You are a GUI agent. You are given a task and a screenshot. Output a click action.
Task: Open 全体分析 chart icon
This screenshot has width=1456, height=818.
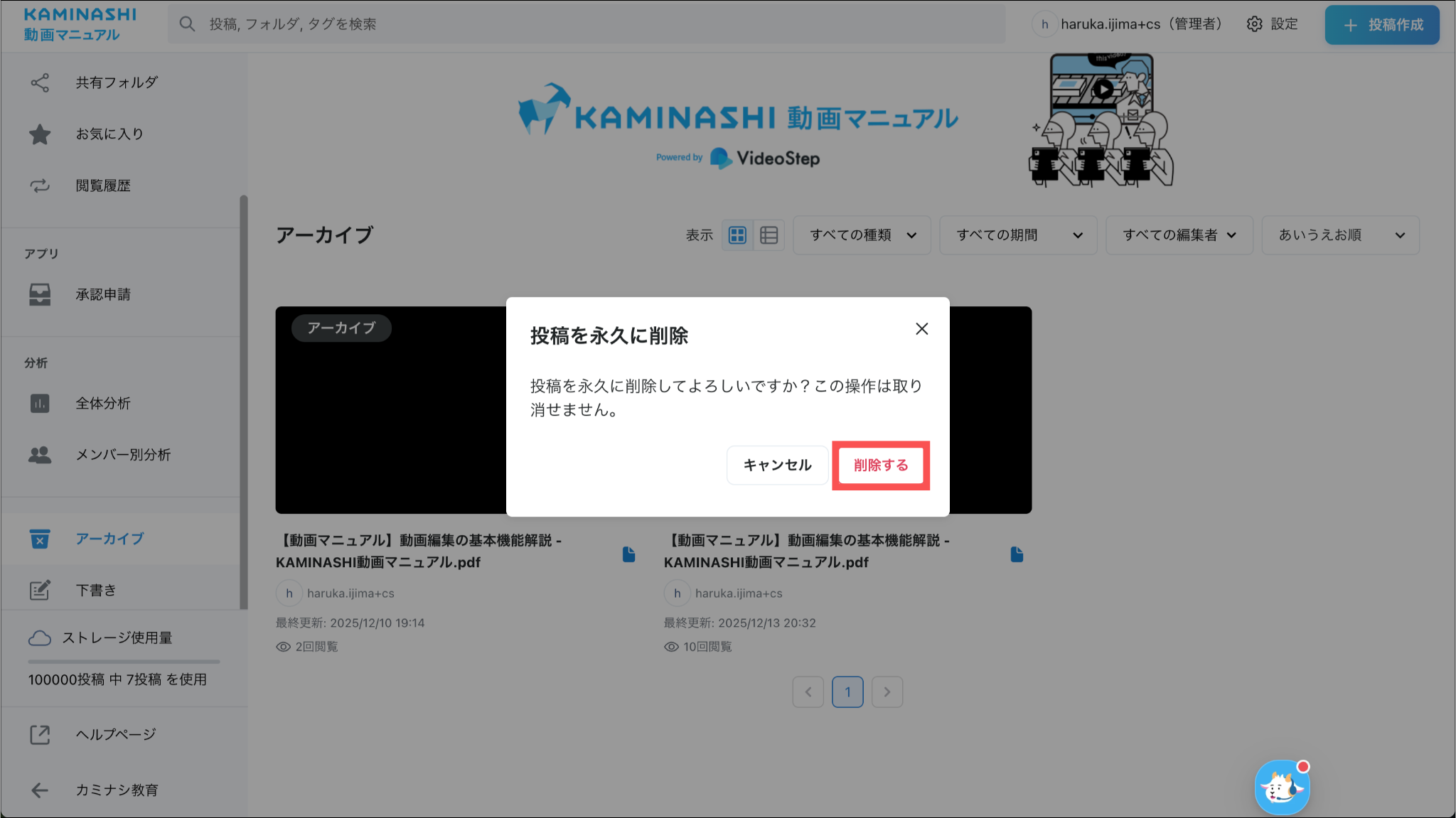click(40, 404)
